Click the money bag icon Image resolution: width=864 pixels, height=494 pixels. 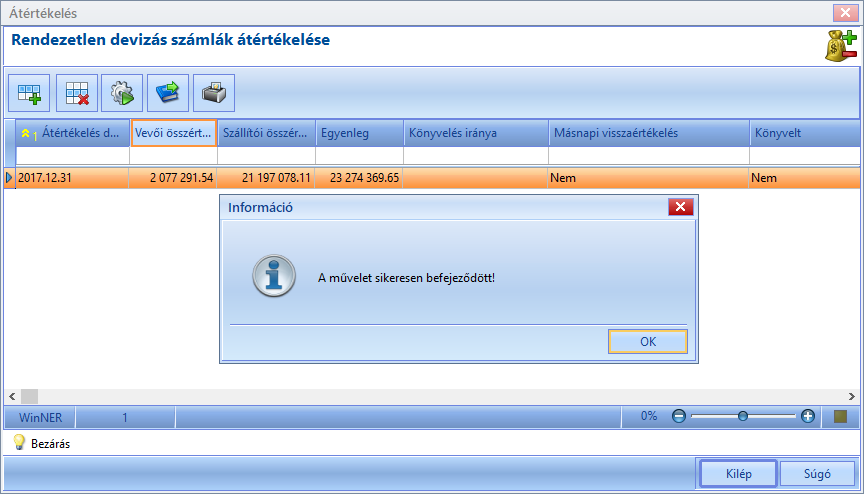tap(841, 46)
